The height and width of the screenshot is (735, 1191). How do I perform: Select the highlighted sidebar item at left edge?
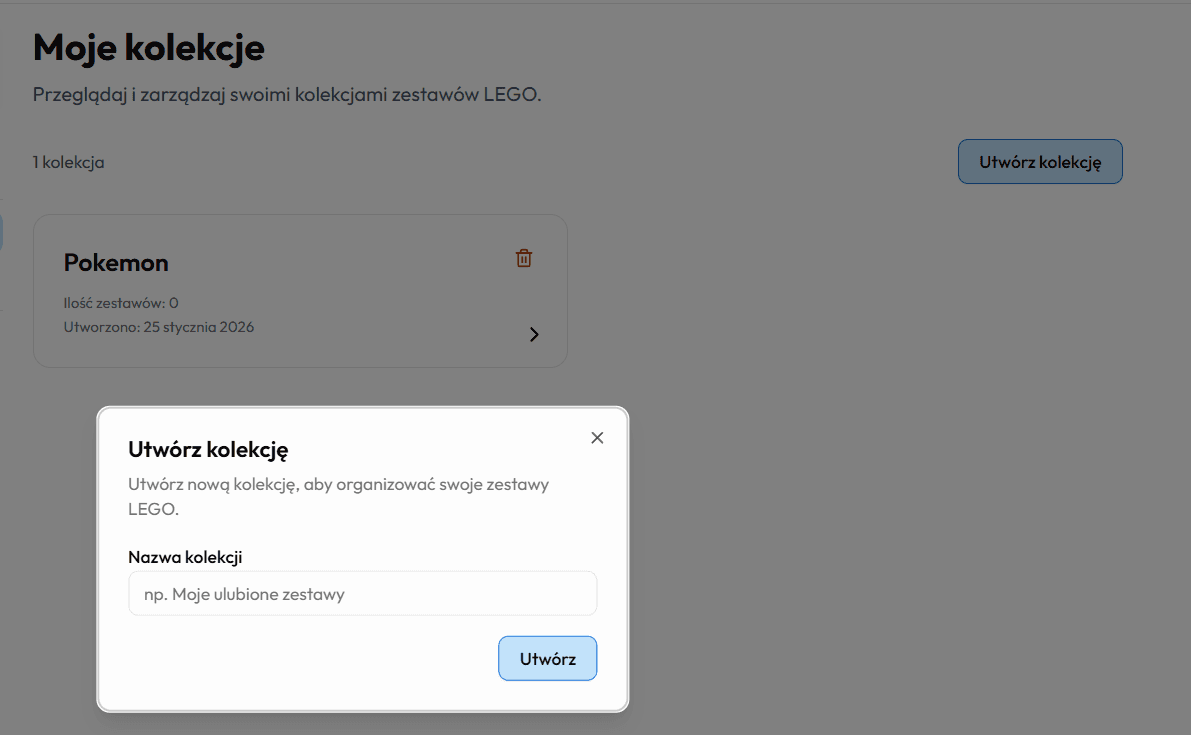1,232
